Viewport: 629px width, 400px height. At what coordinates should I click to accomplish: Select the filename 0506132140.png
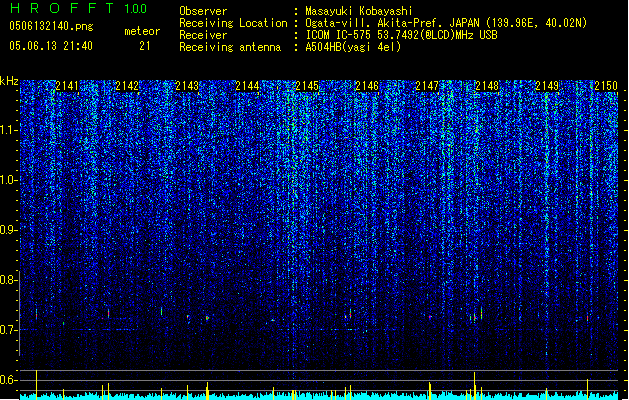51,26
